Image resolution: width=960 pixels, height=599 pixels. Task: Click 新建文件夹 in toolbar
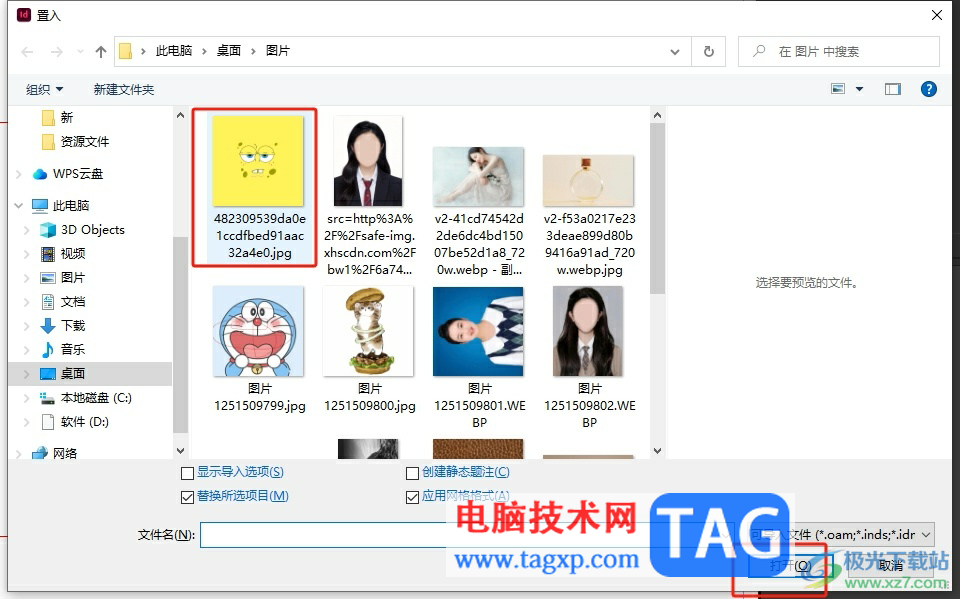coord(124,89)
